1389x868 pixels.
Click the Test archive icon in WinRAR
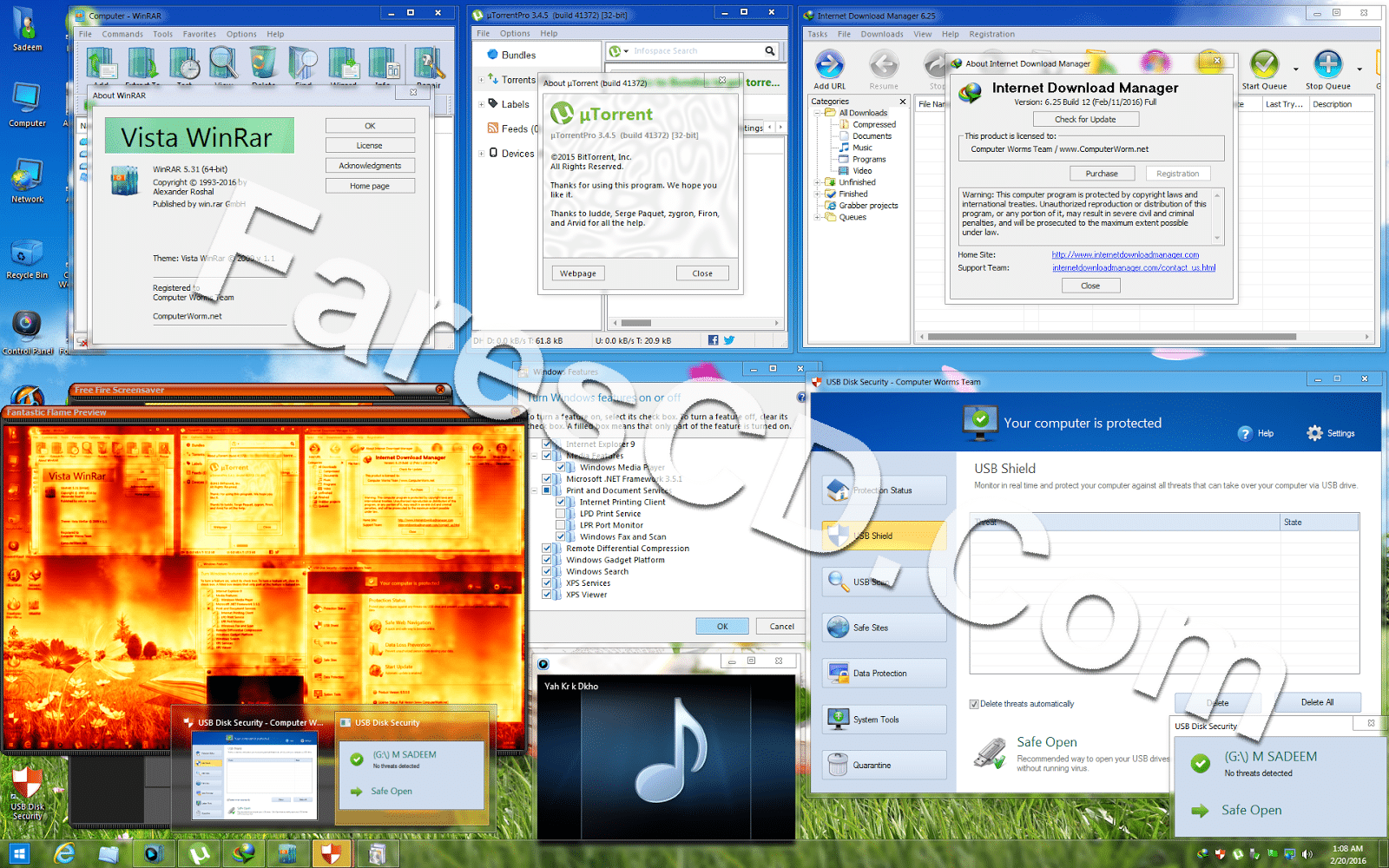[184, 63]
